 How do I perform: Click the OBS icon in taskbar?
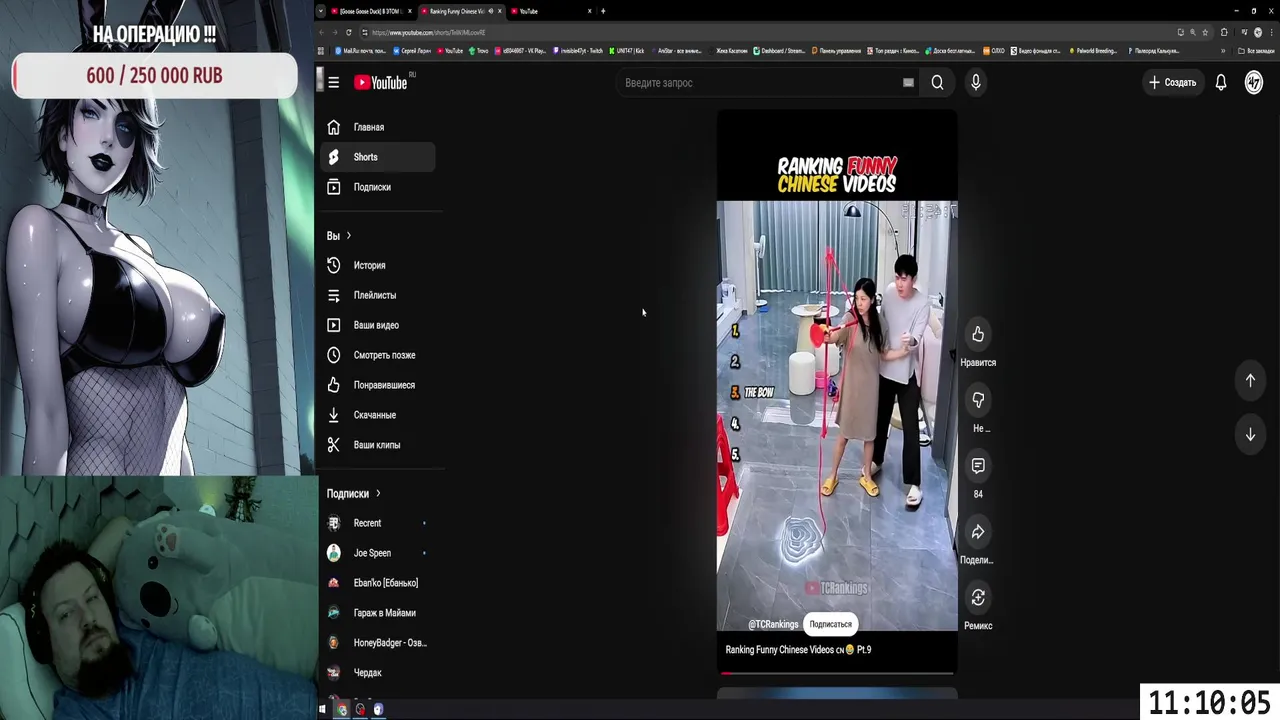click(360, 709)
